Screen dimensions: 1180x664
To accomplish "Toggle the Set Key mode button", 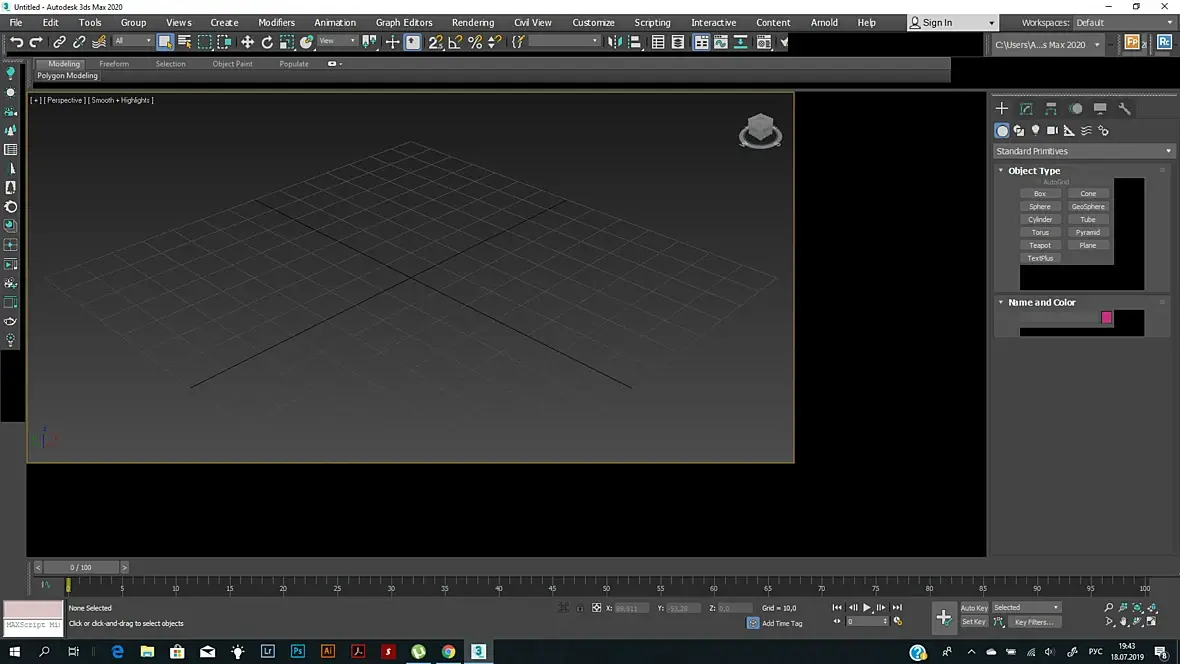I will [974, 622].
